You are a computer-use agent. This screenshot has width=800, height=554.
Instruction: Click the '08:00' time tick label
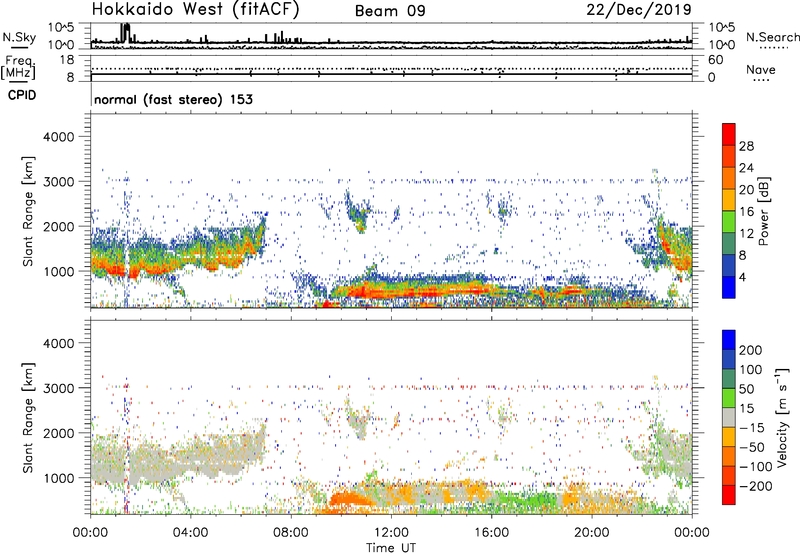point(291,533)
